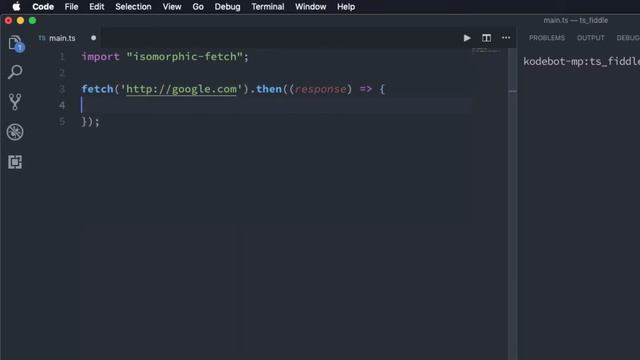Click the then method on line 3
640x360 pixels.
tap(269, 89)
